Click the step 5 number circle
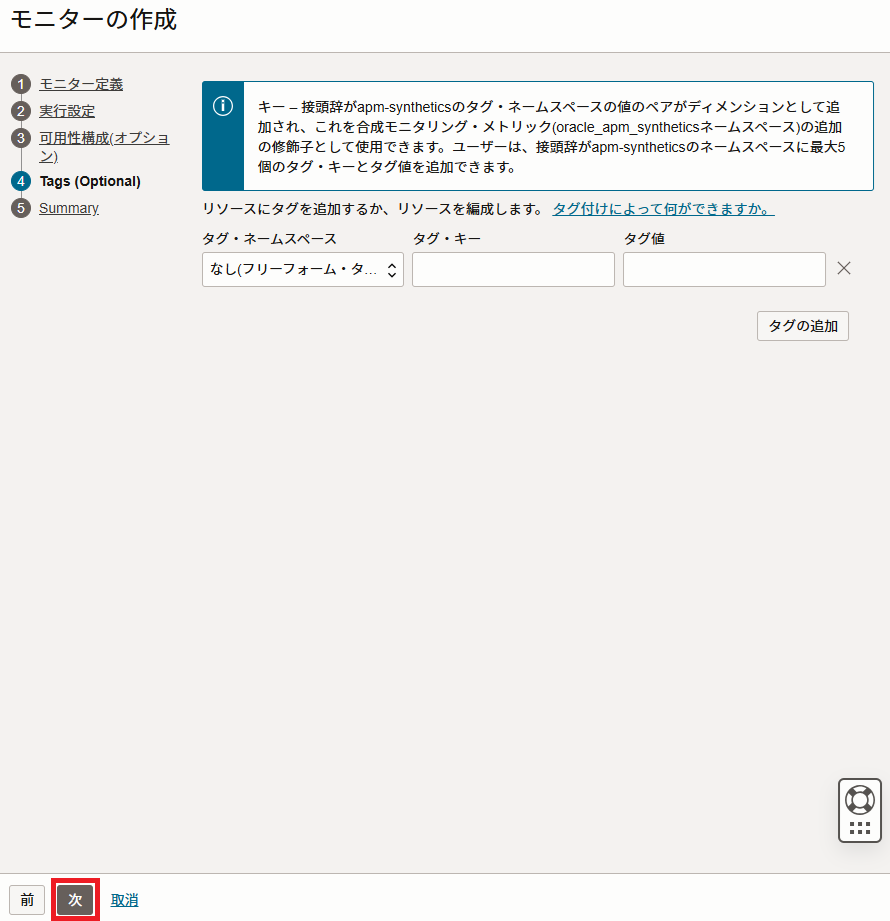890x921 pixels. tap(21, 208)
